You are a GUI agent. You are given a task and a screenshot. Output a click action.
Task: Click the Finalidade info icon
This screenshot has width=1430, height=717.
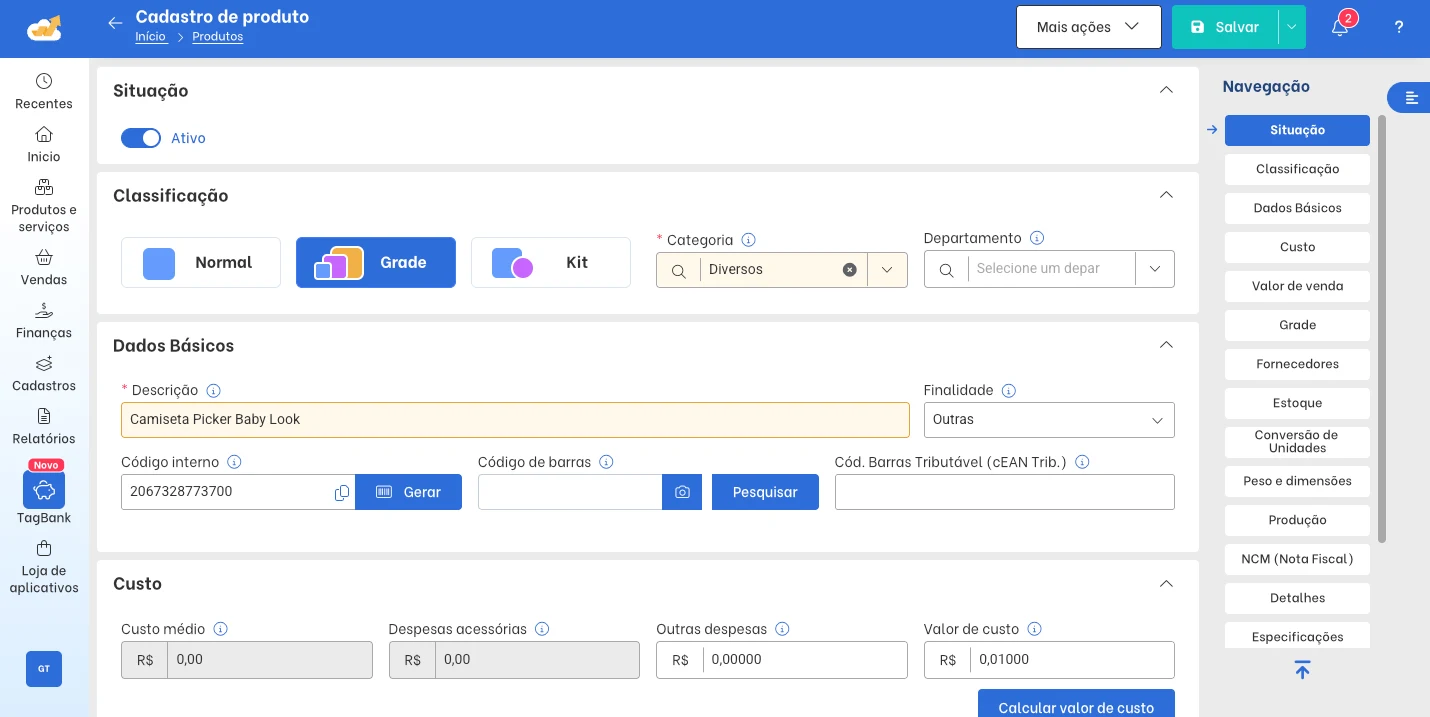(1009, 391)
